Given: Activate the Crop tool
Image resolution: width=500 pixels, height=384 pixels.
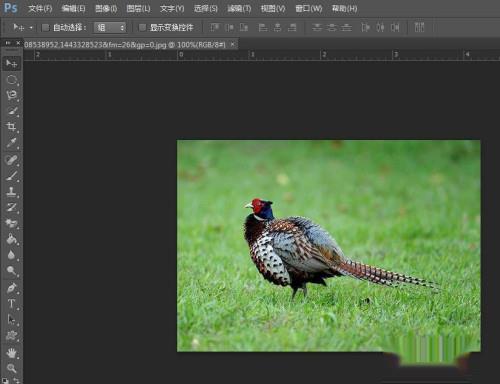Looking at the screenshot, I should pos(11,126).
